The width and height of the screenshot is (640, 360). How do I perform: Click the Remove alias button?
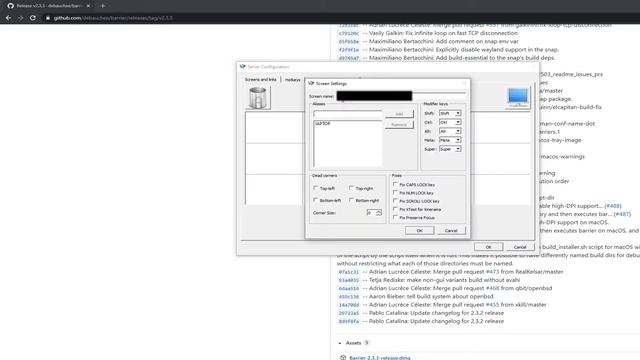coord(399,124)
